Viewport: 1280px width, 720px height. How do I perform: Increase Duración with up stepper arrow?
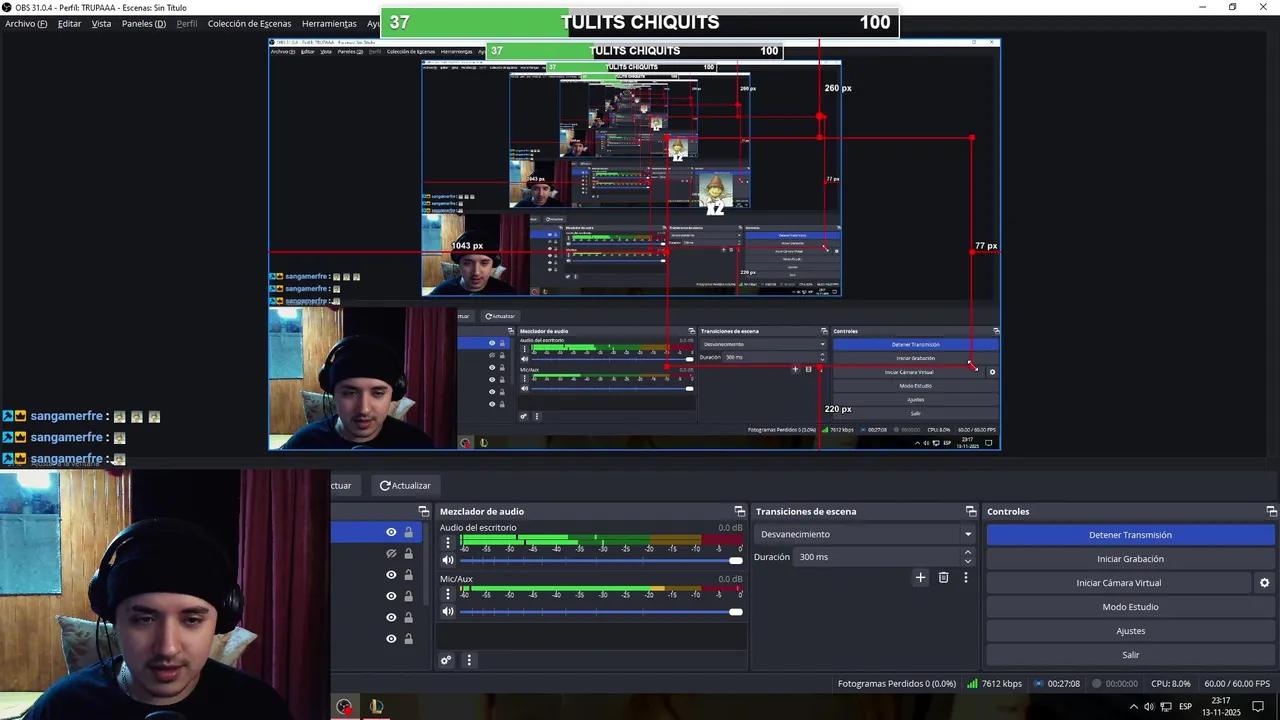pos(968,554)
